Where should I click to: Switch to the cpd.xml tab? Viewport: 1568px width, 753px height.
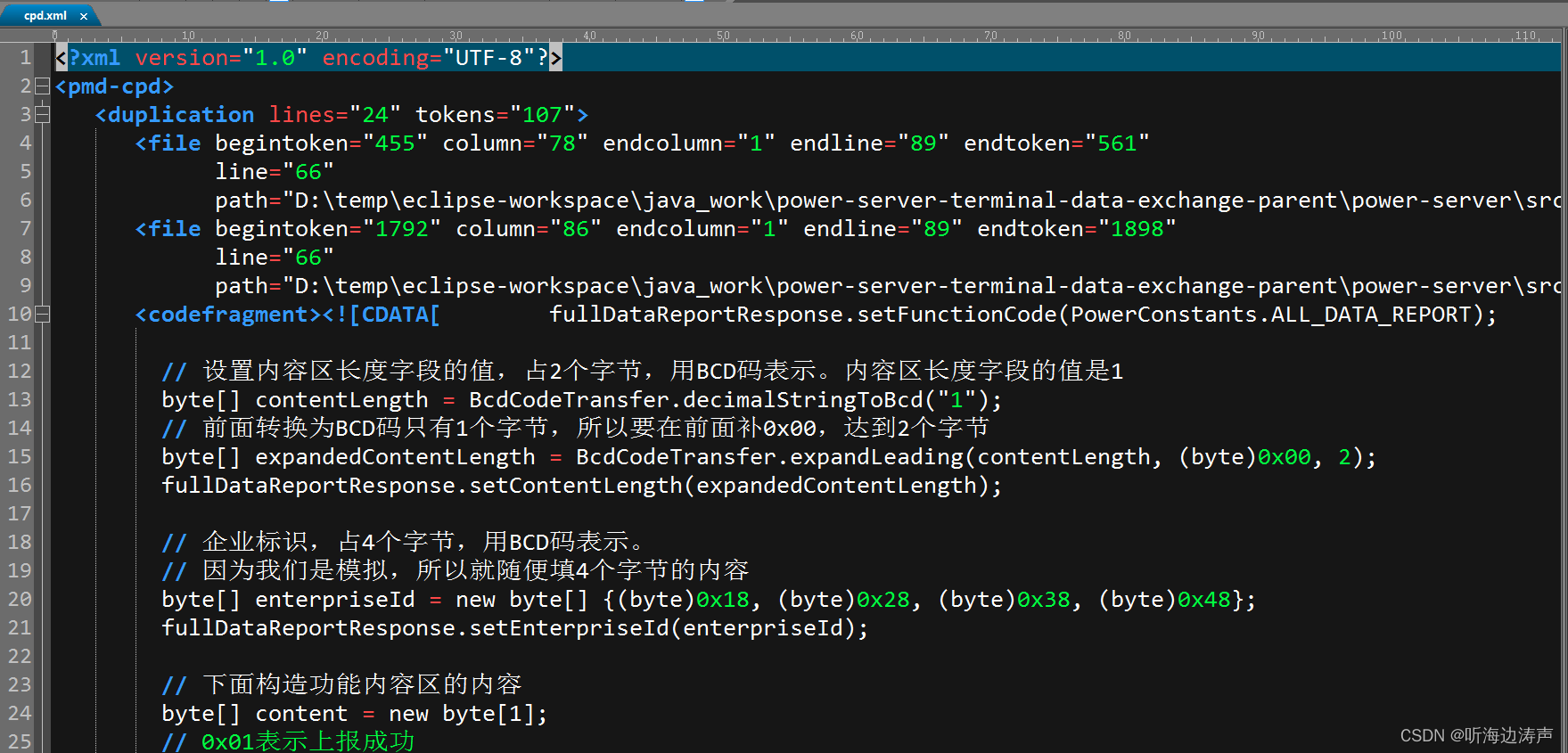click(x=45, y=16)
